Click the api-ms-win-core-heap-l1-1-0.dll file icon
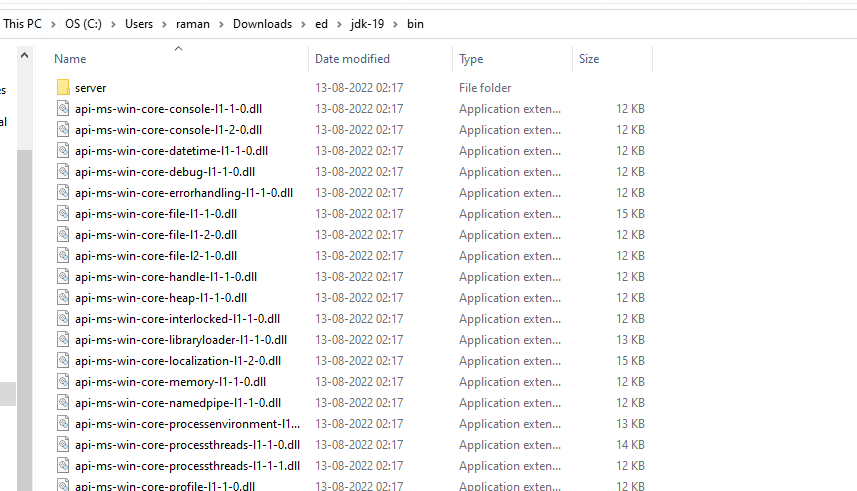 pyautogui.click(x=63, y=297)
